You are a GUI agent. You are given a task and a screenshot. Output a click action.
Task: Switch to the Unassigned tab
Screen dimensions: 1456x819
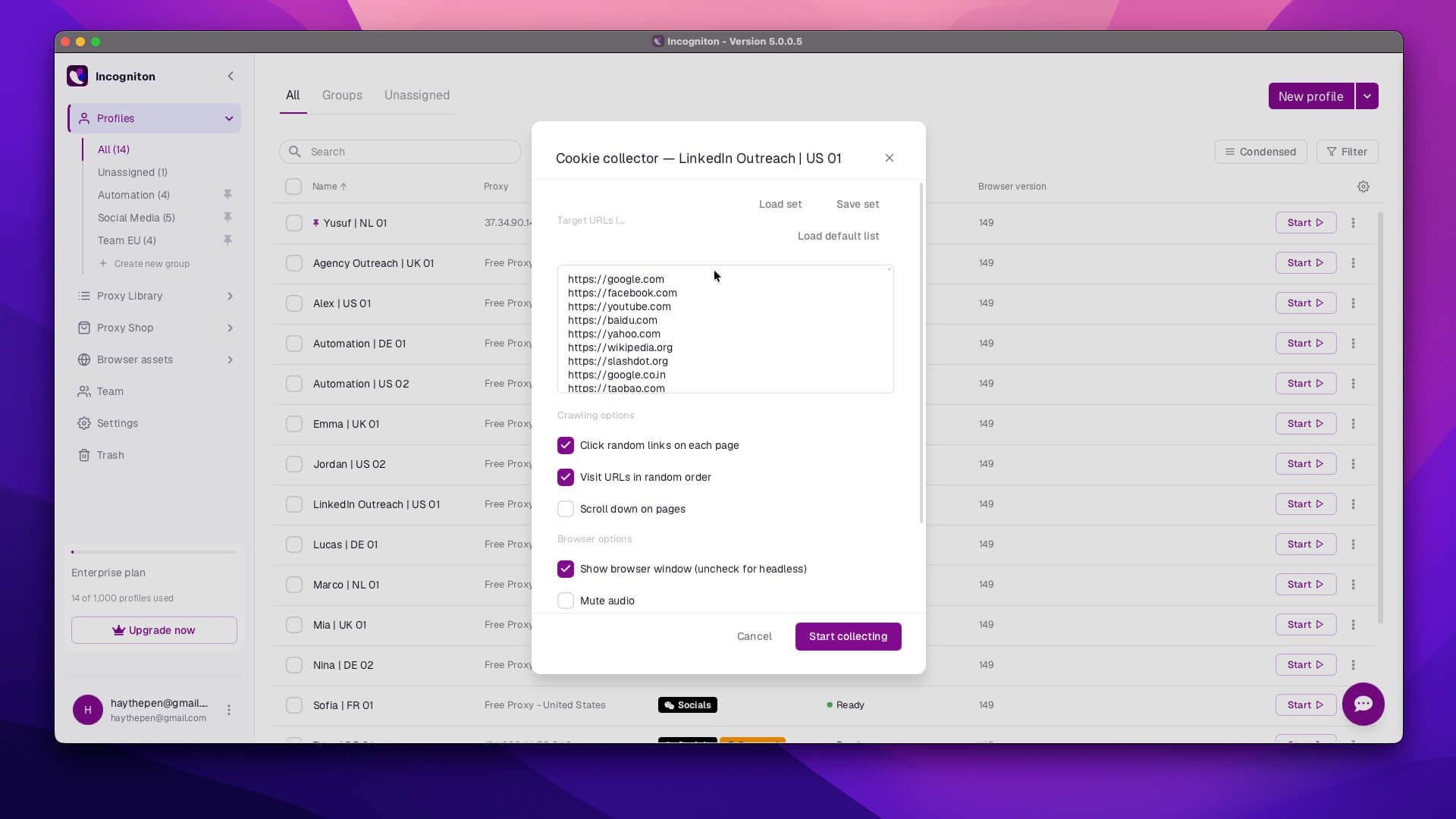(x=417, y=95)
